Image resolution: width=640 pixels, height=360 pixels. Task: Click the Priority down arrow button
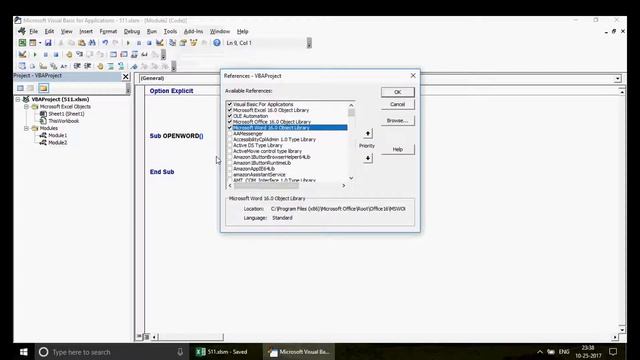tap(368, 158)
